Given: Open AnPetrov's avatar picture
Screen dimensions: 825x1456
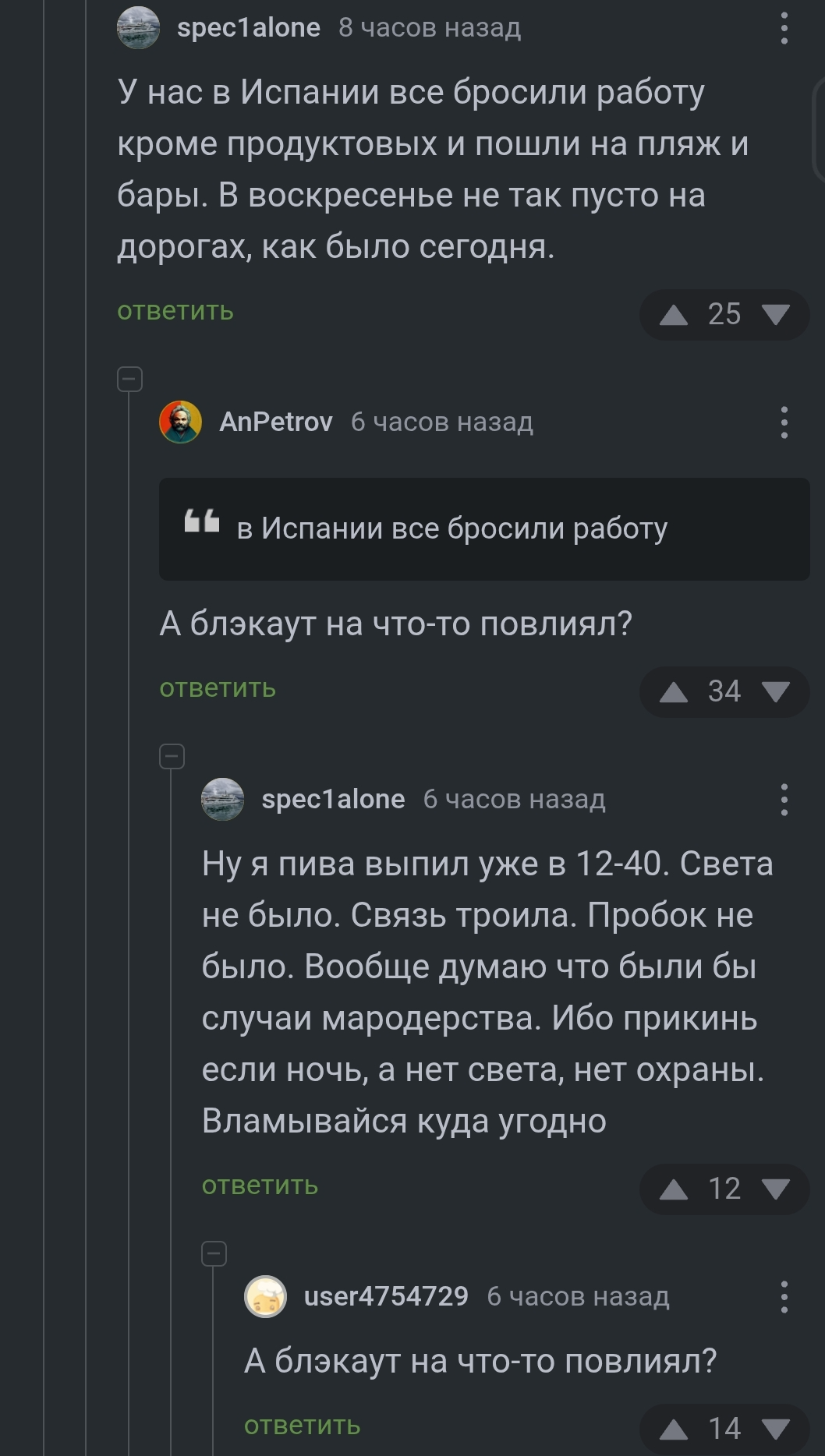Looking at the screenshot, I should [x=181, y=422].
